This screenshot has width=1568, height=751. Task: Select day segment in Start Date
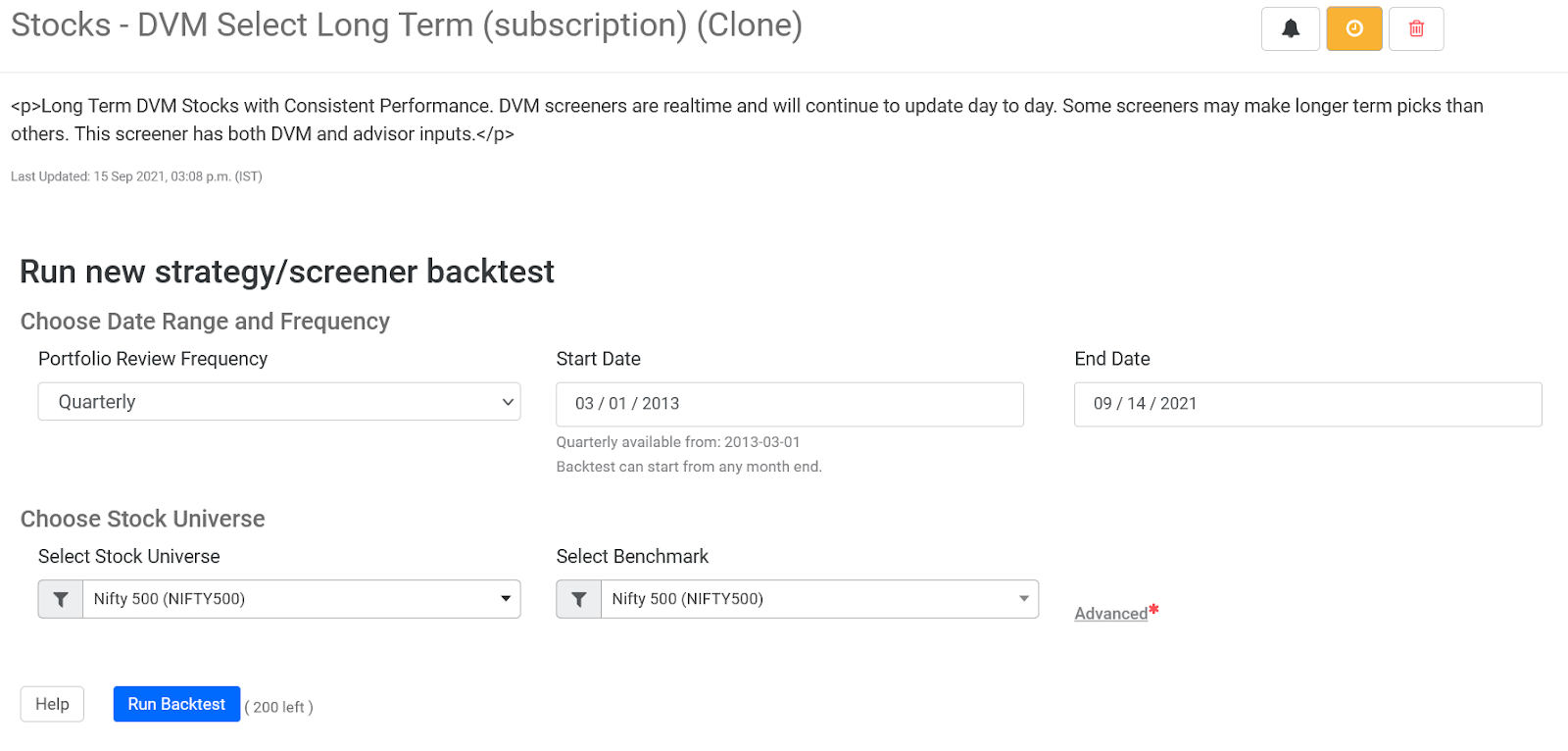[x=617, y=404]
